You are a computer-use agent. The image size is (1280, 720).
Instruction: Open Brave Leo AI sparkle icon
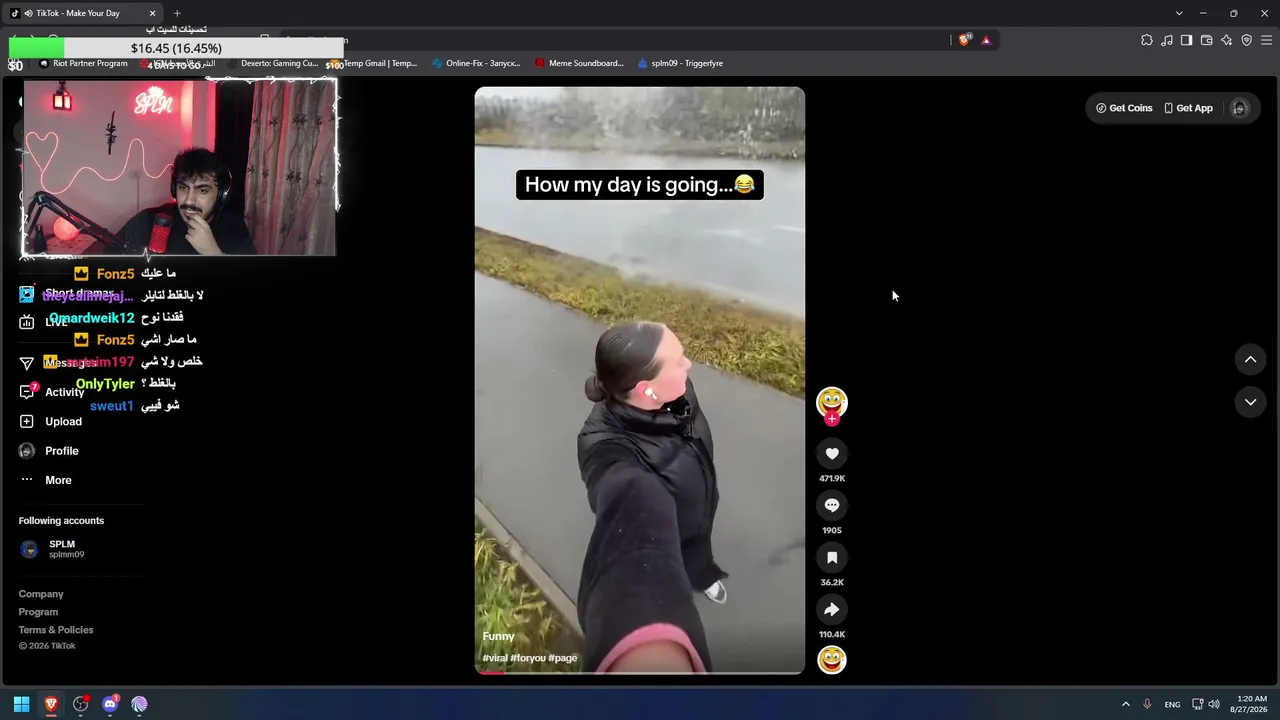(x=1226, y=40)
